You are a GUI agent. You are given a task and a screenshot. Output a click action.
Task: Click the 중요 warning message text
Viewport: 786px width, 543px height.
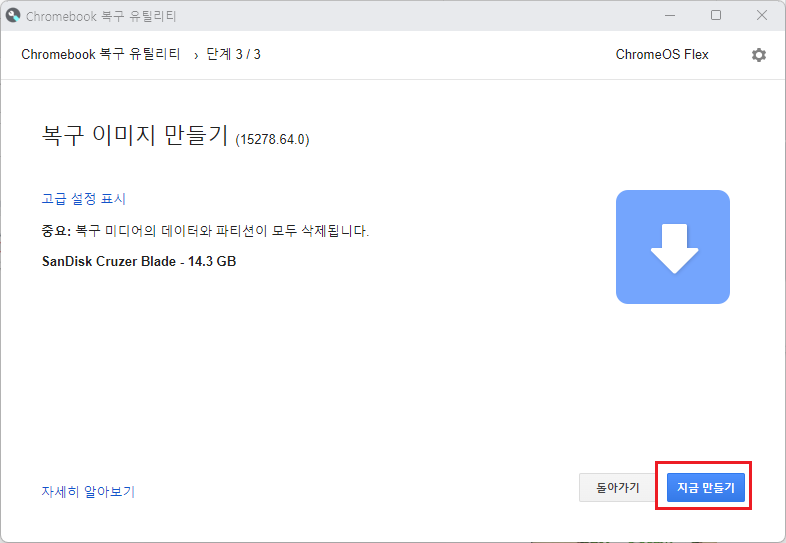(x=205, y=231)
